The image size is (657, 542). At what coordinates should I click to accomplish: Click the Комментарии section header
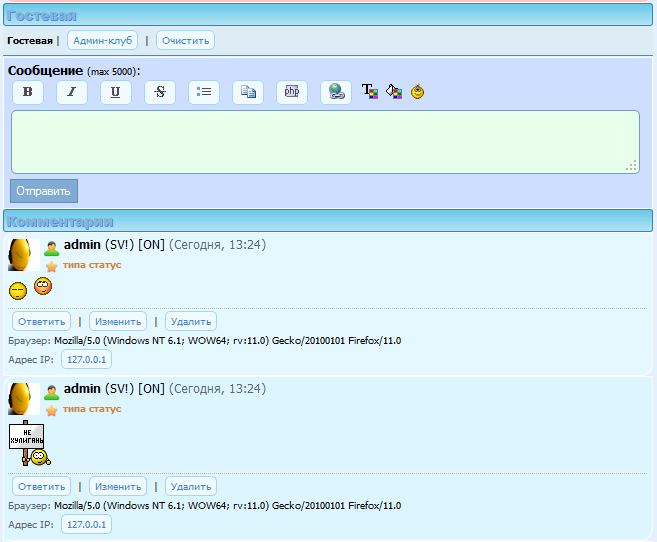tap(328, 221)
